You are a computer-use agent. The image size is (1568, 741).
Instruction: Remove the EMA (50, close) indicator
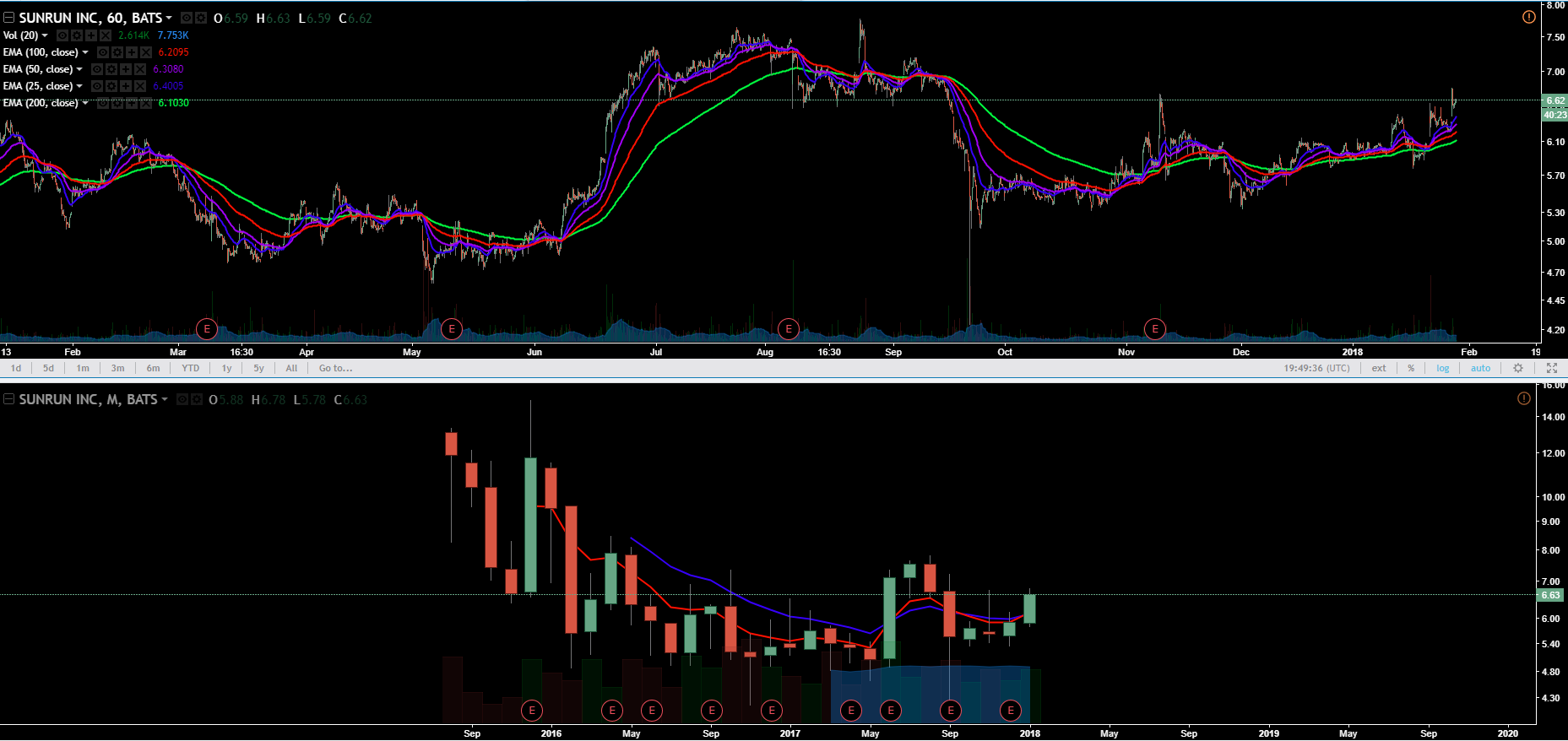click(140, 69)
